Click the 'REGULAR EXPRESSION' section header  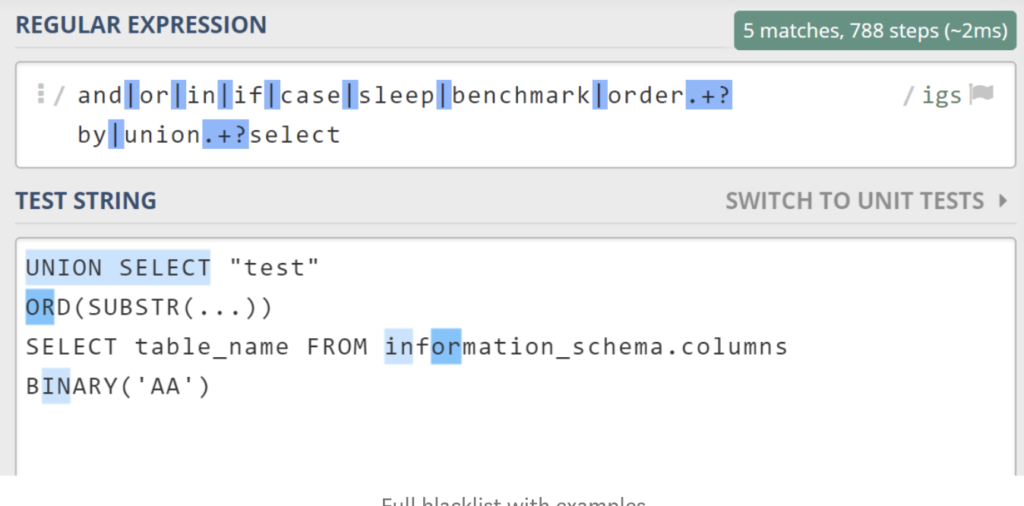coord(141,24)
